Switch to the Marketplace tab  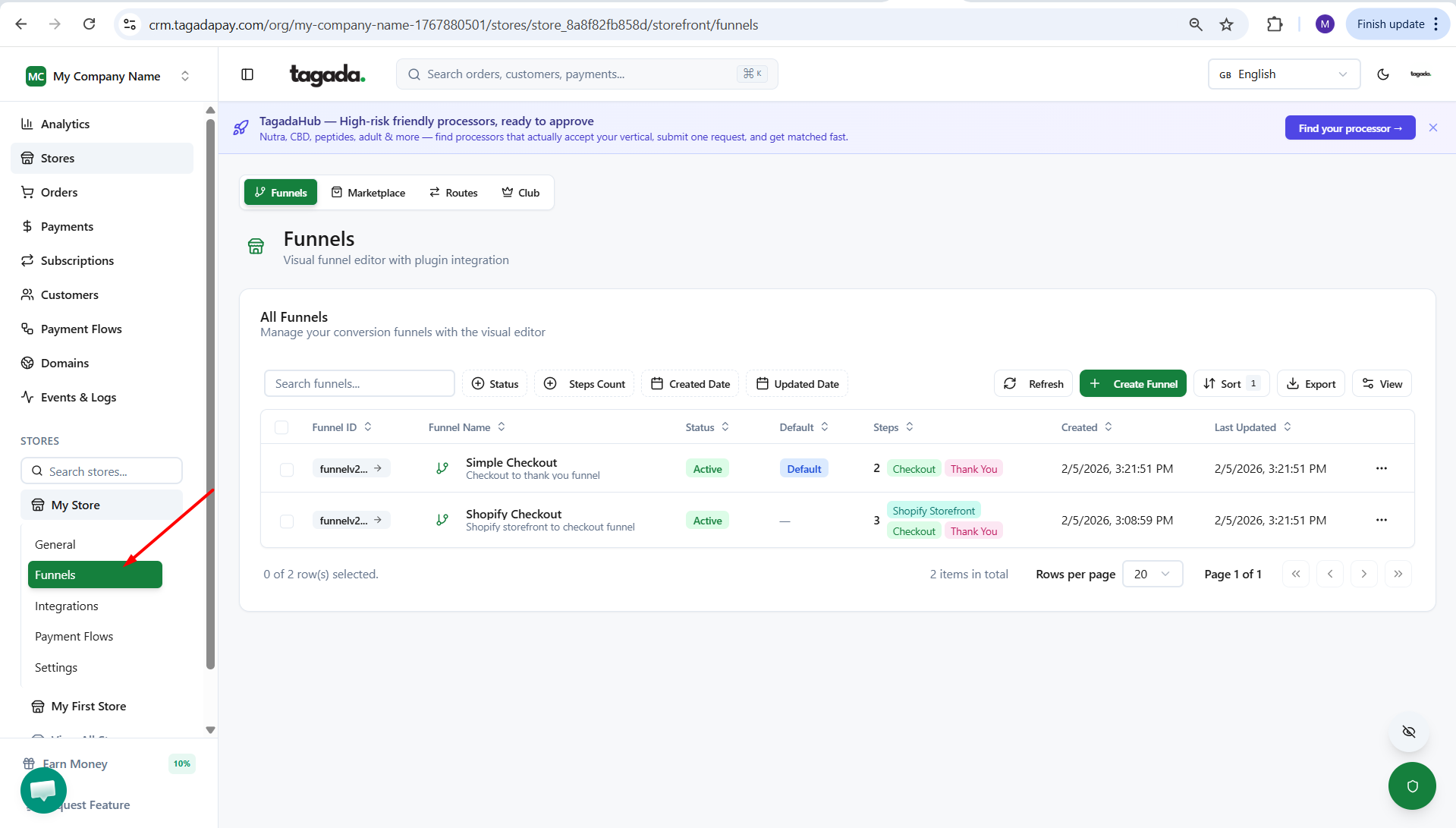coord(368,193)
